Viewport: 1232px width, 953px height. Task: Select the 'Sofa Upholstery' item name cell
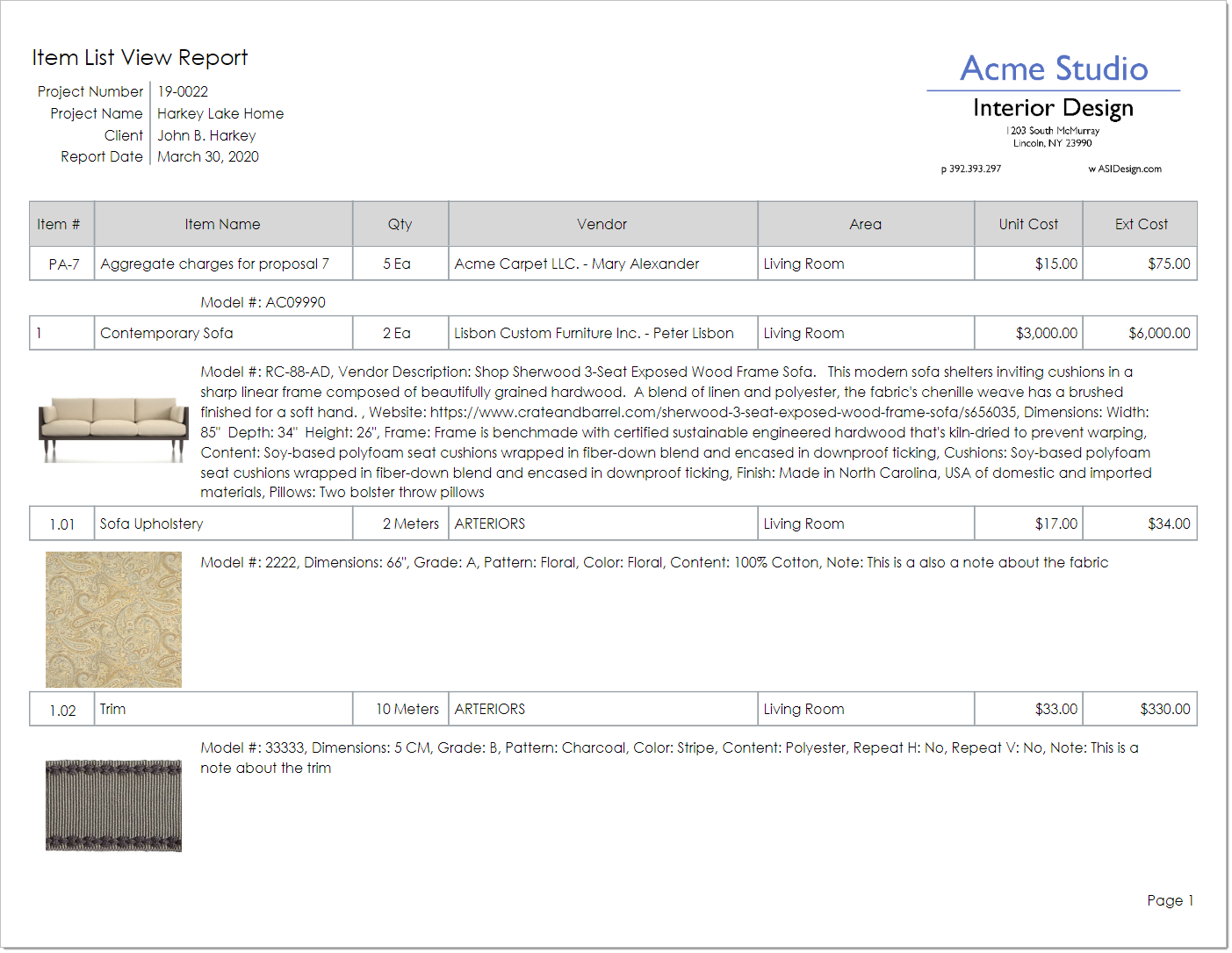click(223, 523)
